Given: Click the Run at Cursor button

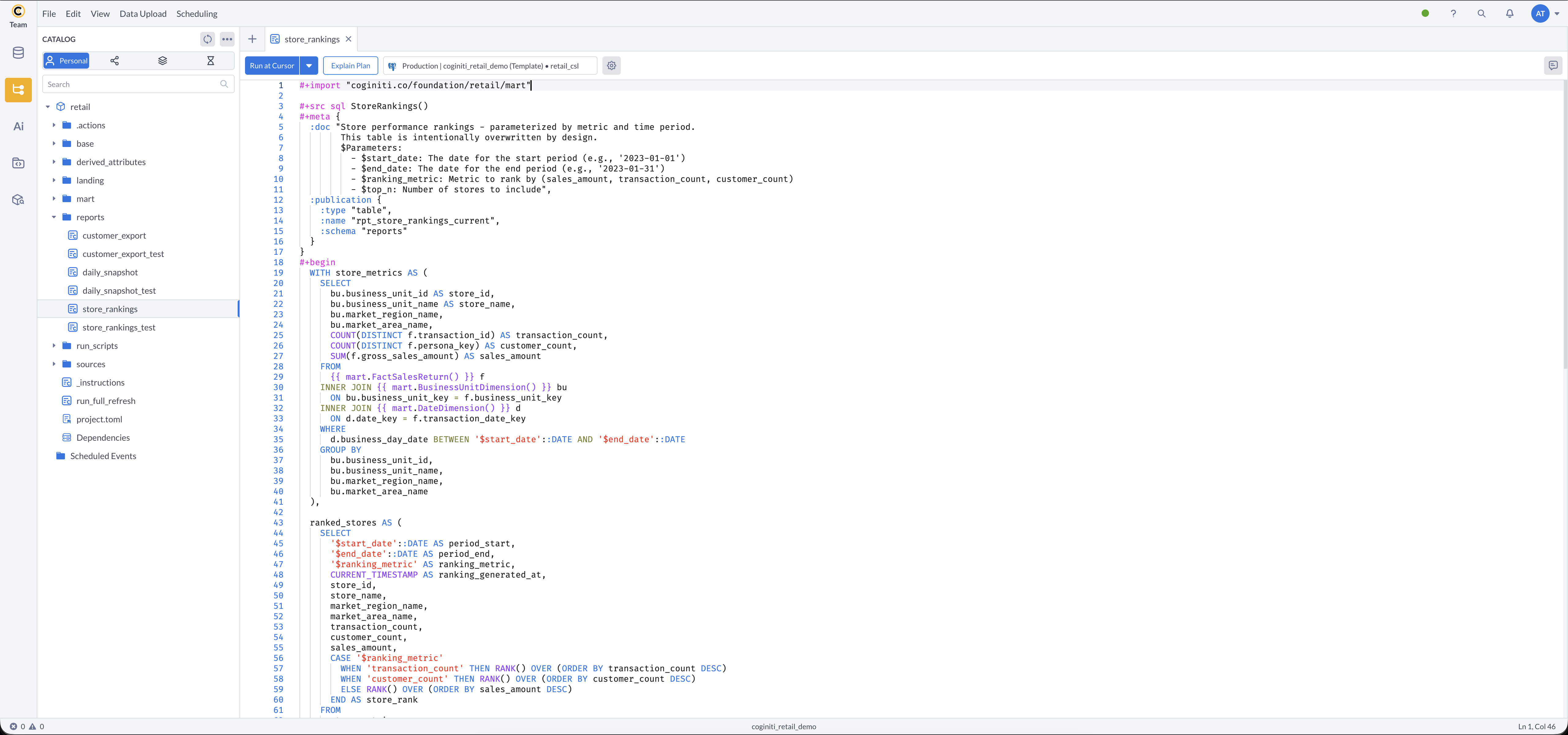Looking at the screenshot, I should tap(271, 66).
